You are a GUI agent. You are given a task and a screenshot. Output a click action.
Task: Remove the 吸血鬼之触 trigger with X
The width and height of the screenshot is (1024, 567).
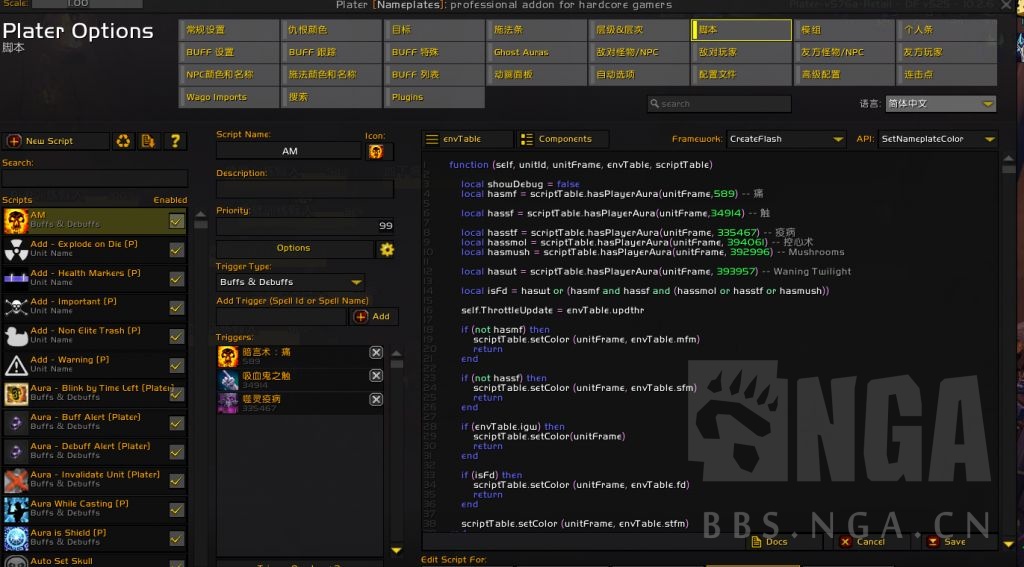(x=376, y=376)
